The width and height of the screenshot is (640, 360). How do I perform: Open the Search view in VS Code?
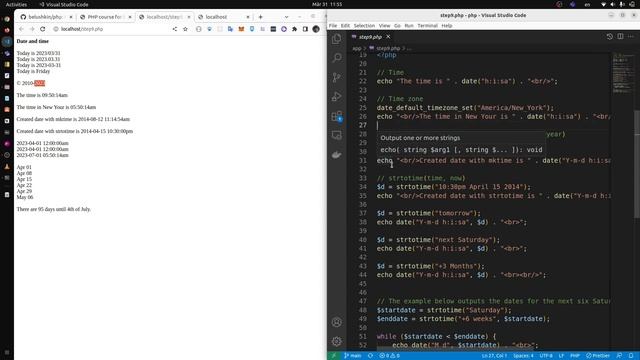click(x=337, y=58)
